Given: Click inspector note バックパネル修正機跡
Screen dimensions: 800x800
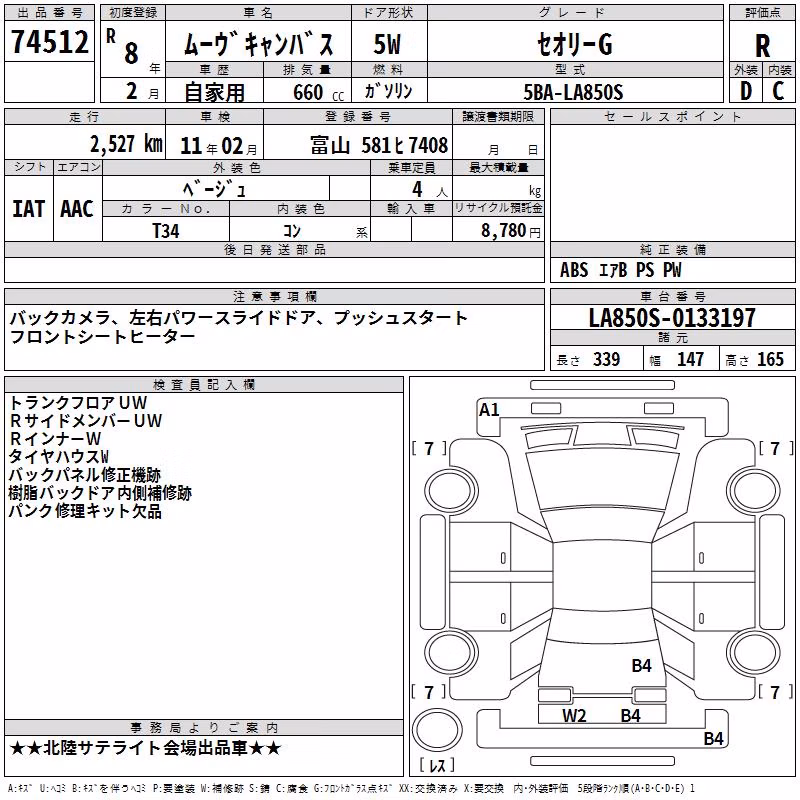Looking at the screenshot, I should (85, 475).
